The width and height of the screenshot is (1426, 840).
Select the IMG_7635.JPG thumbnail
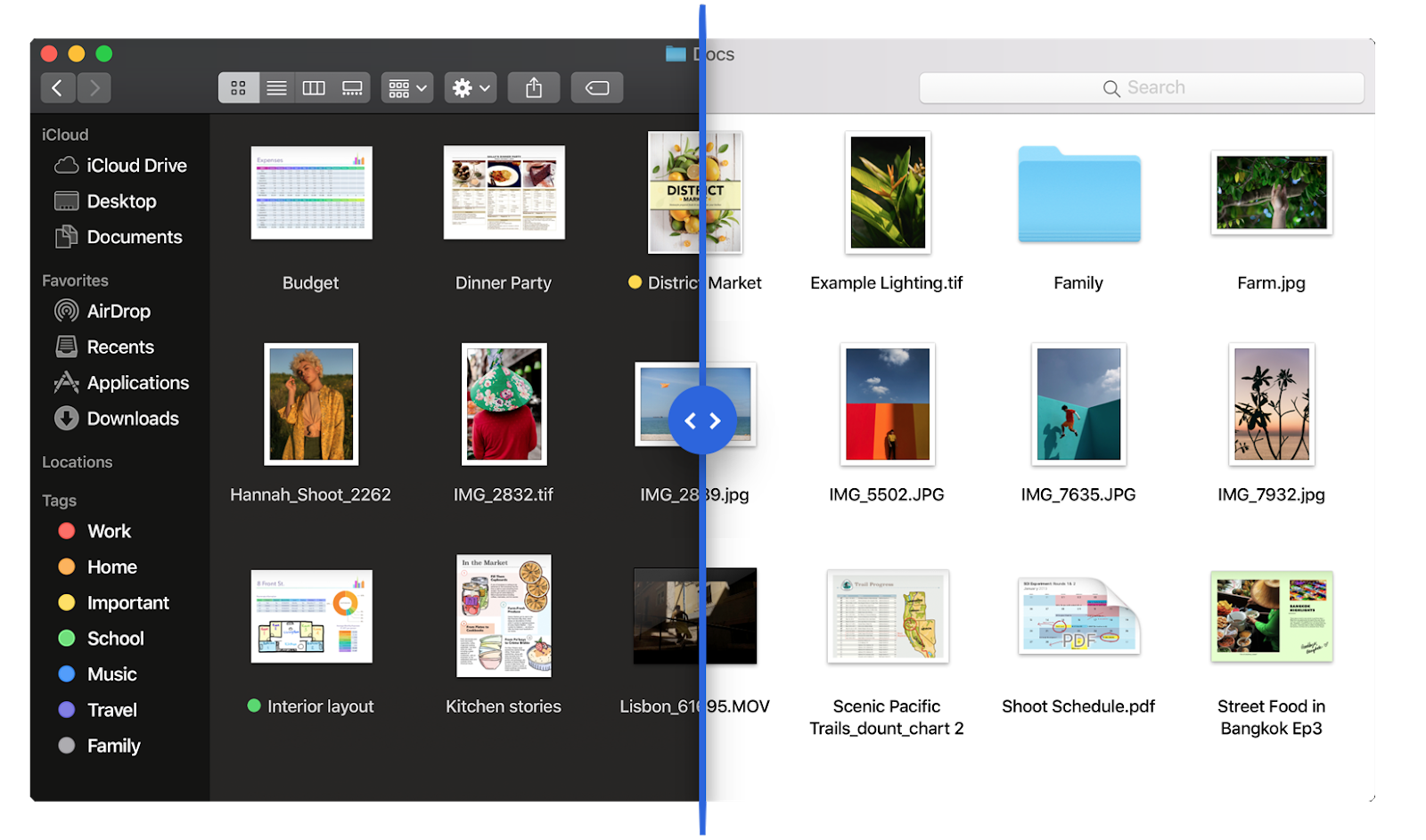[1078, 404]
